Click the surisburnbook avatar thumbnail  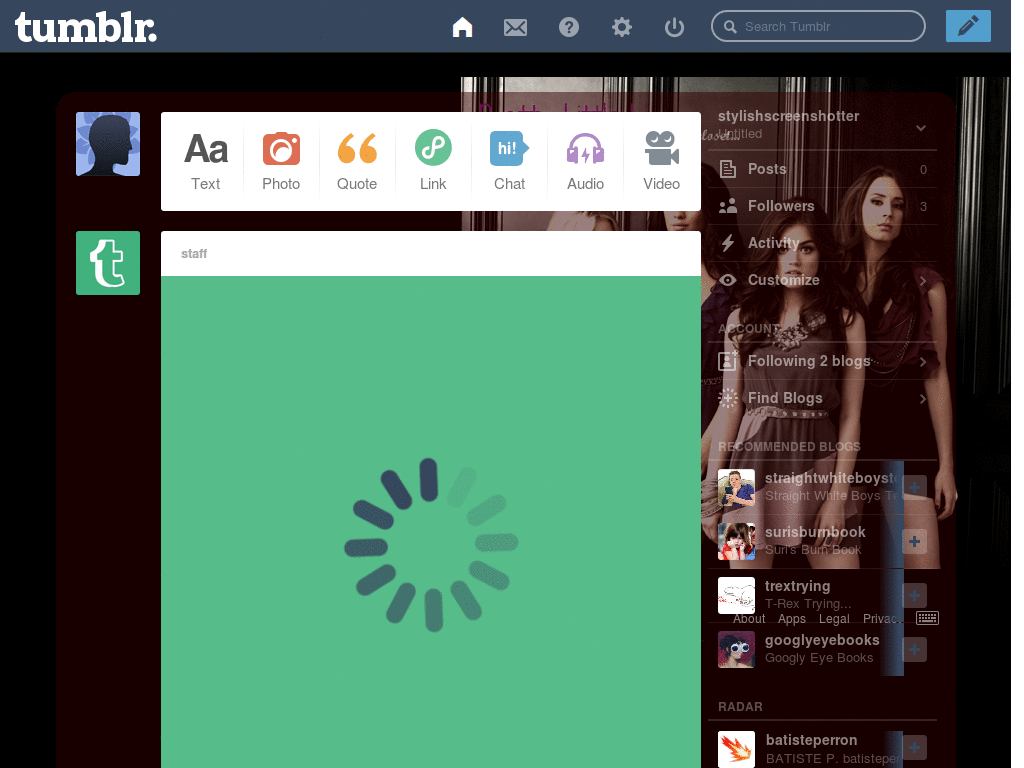pyautogui.click(x=736, y=541)
